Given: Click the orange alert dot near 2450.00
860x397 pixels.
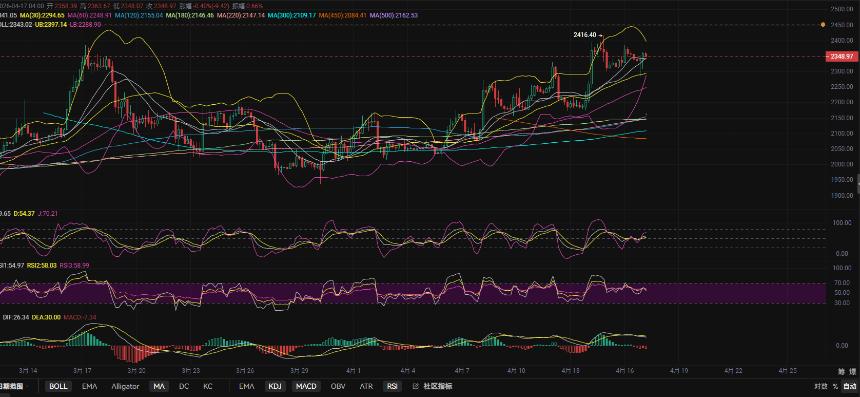Looking at the screenshot, I should pyautogui.click(x=823, y=25).
